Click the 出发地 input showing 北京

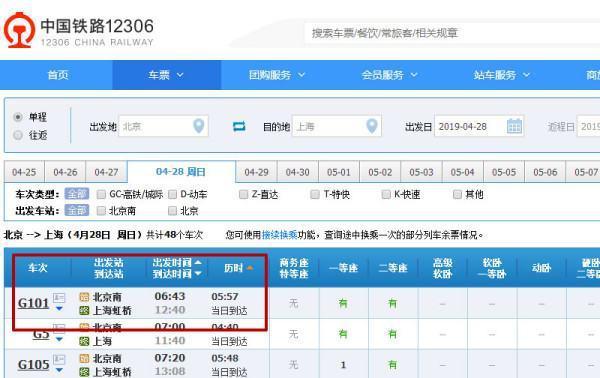(163, 126)
